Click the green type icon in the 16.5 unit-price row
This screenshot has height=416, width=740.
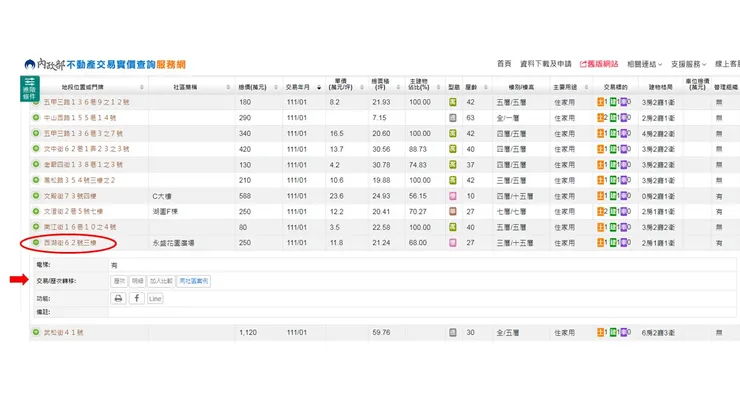coord(453,133)
